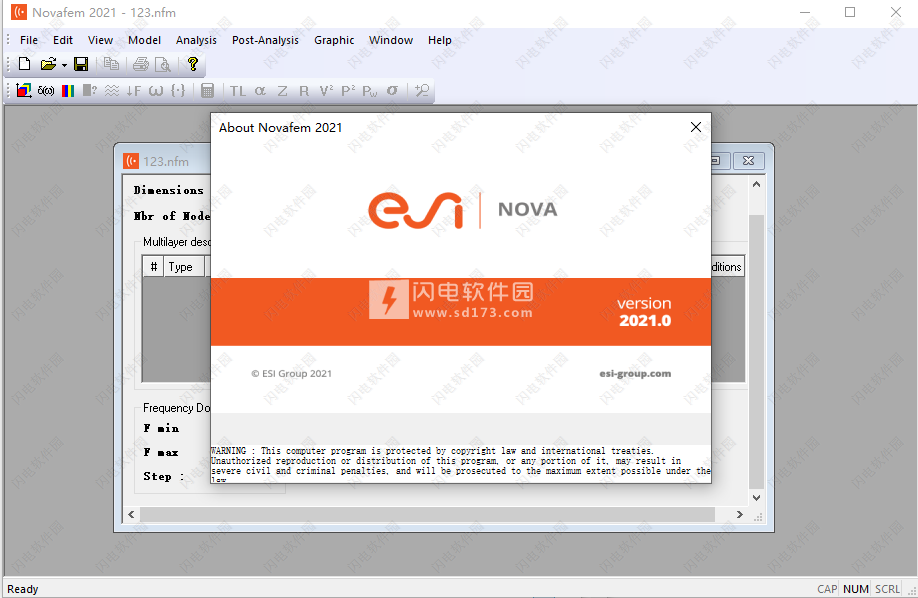Click the Type column header
This screenshot has height=598, width=918.
[184, 267]
